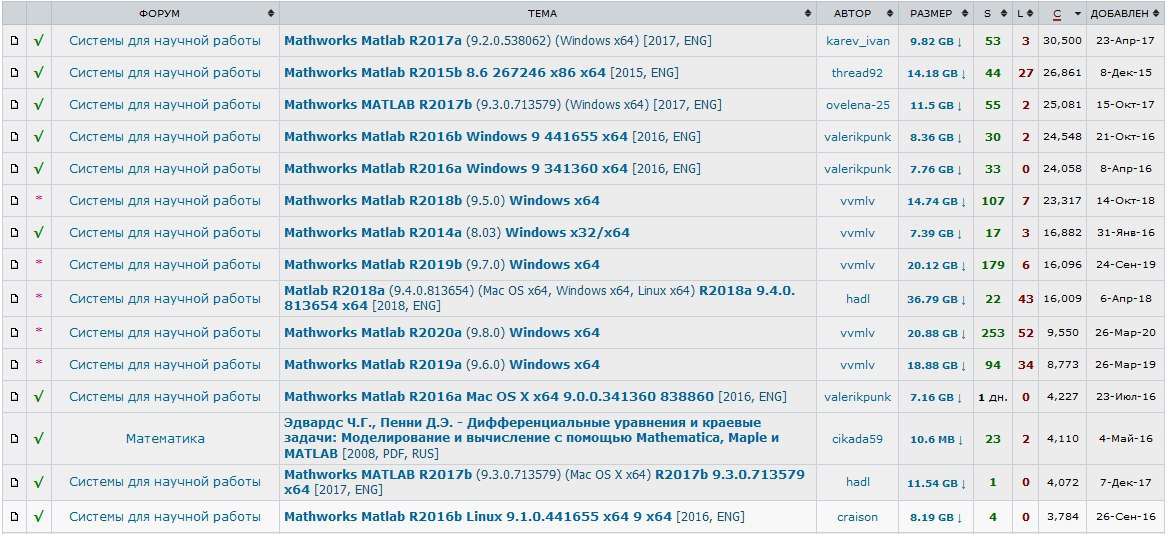Click the document icon in the R2016a Windows row
Screen dimensions: 1176x534
[x=14, y=169]
